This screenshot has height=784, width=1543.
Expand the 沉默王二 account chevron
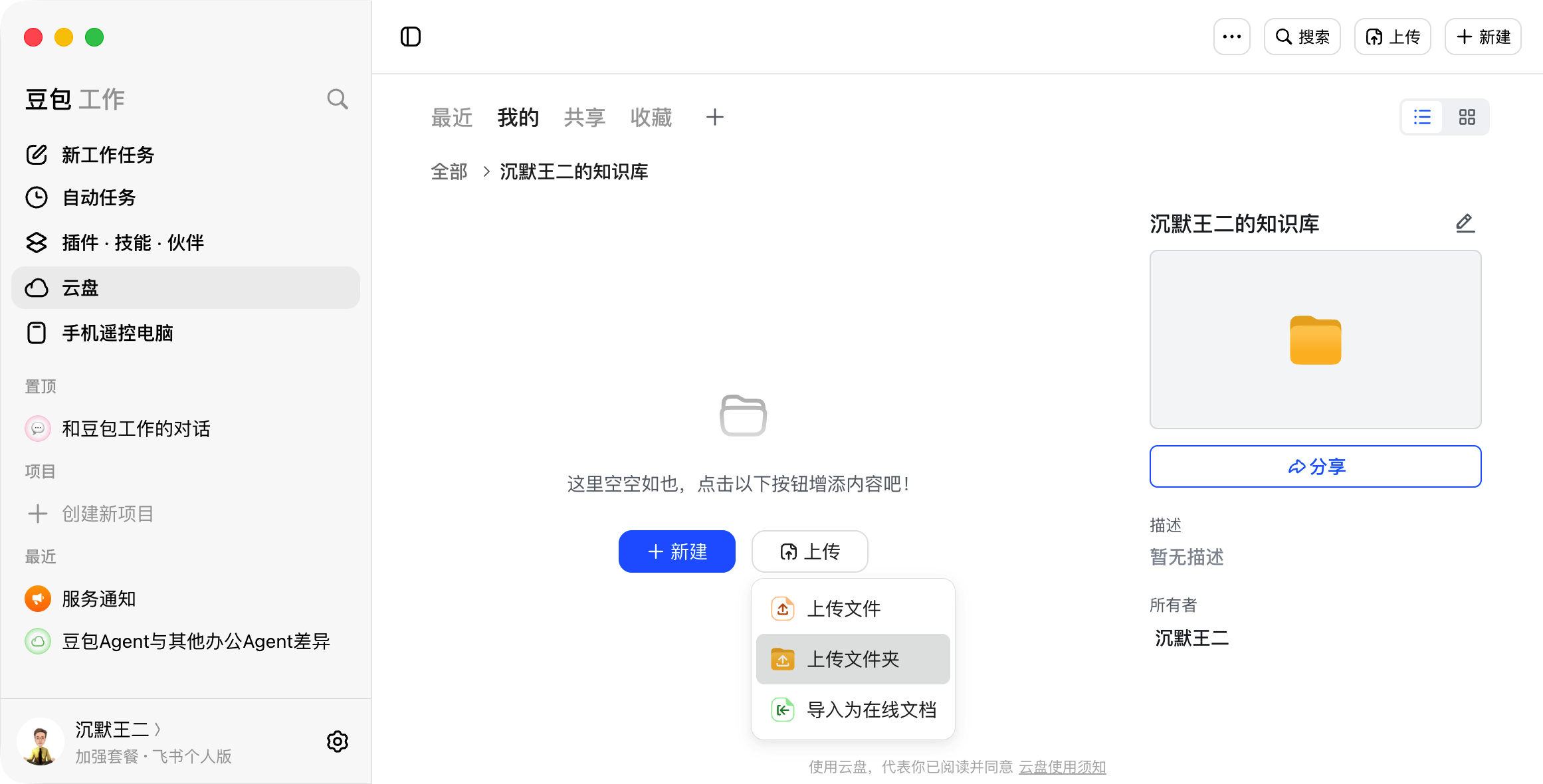(x=157, y=730)
